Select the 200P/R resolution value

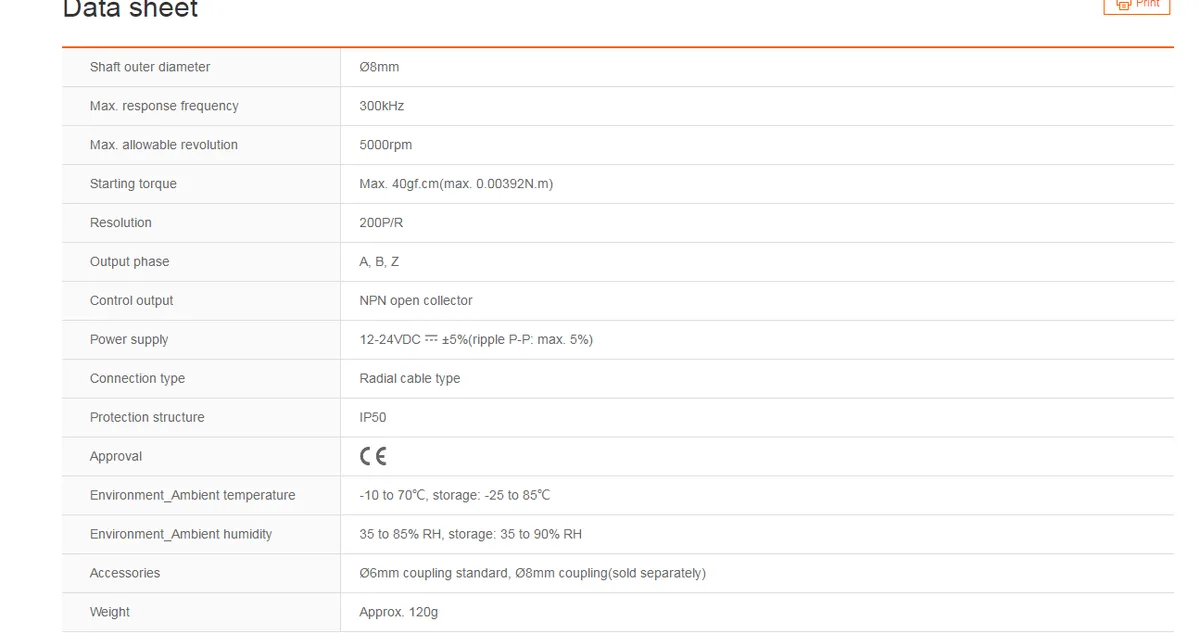(x=382, y=223)
